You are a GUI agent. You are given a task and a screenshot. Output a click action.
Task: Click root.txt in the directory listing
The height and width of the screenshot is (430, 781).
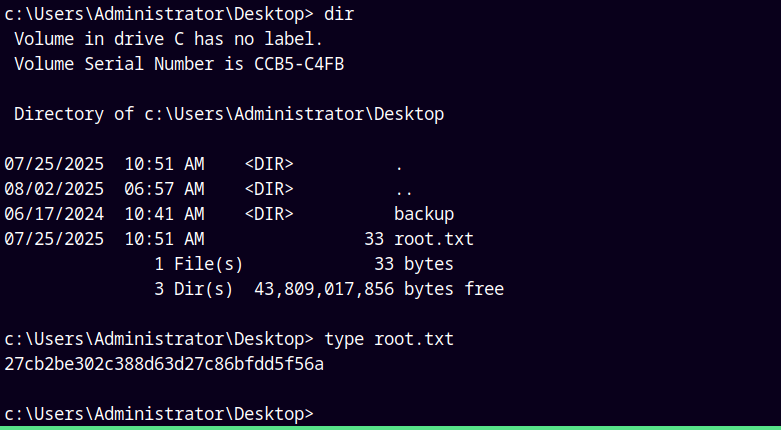pos(434,239)
